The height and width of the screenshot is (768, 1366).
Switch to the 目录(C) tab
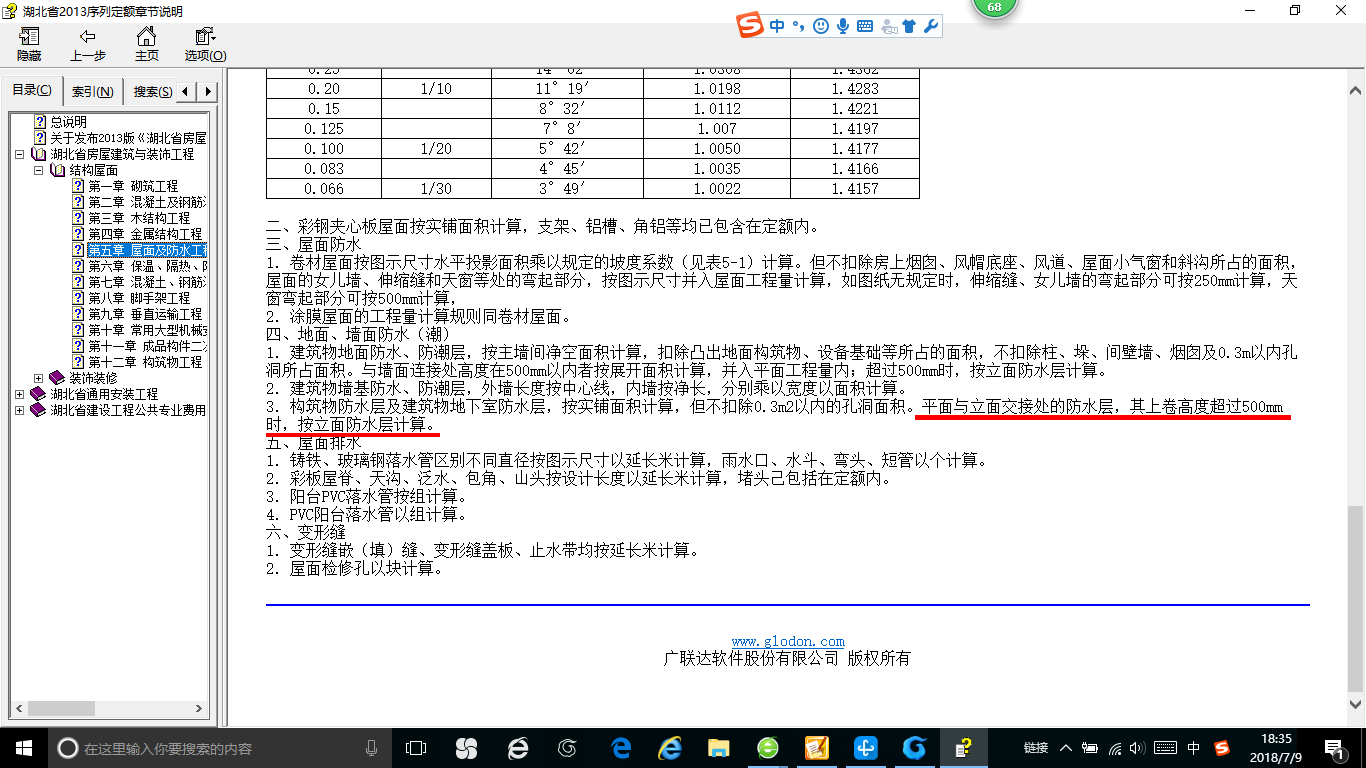click(32, 91)
